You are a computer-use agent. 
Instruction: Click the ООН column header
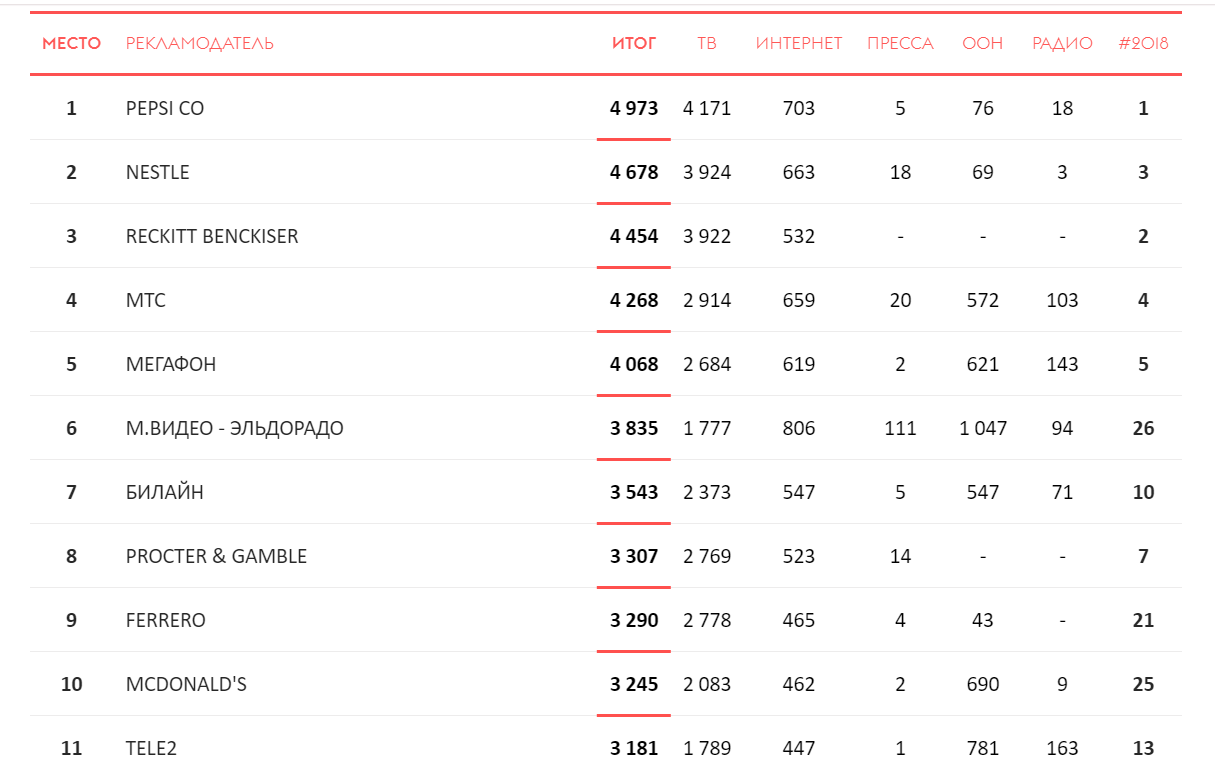coord(983,43)
